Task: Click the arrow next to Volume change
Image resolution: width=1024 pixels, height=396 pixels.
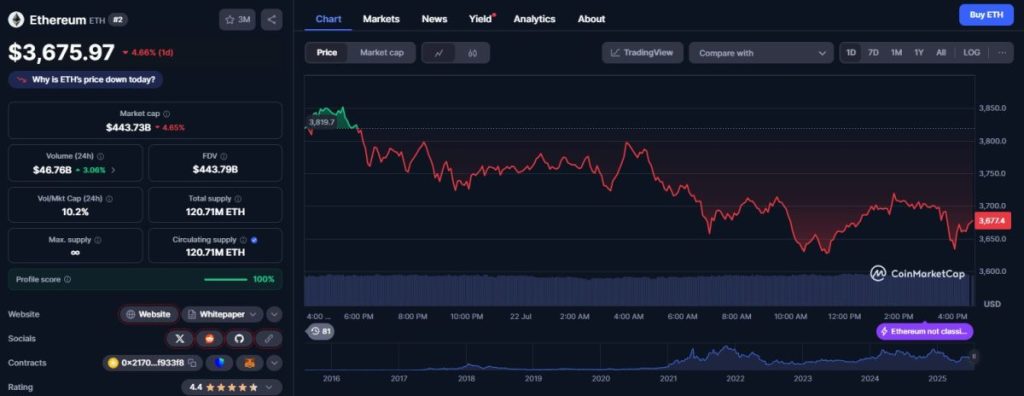Action: 113,170
